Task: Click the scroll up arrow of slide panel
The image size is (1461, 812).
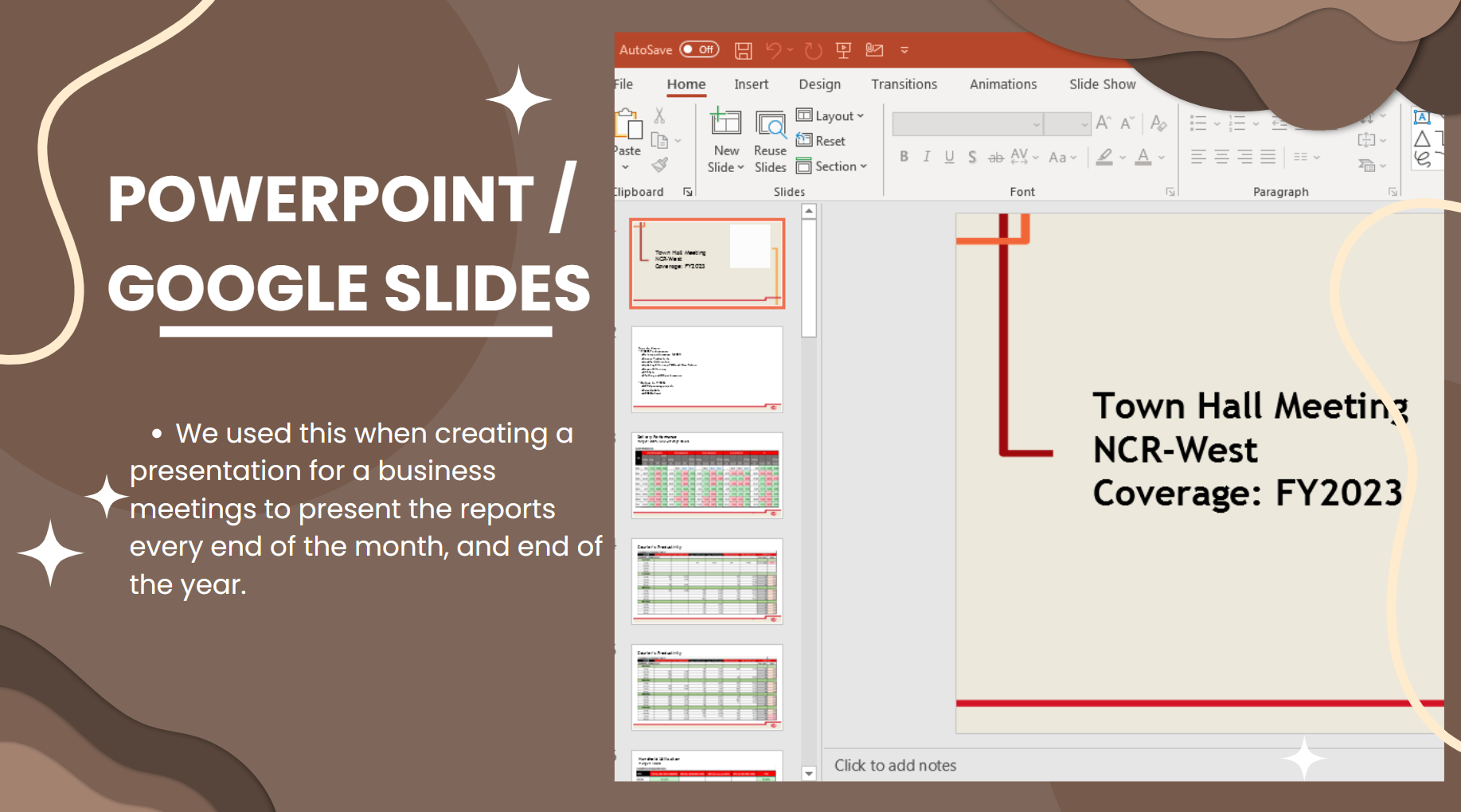Action: [809, 212]
